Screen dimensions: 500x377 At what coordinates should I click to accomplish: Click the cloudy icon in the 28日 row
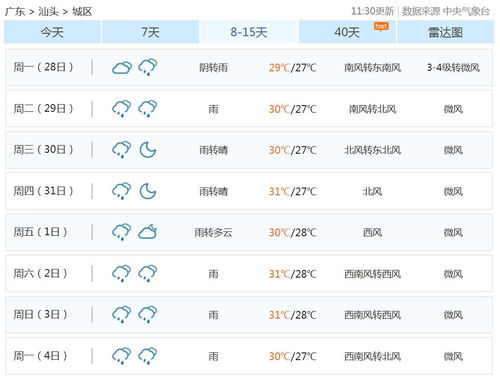tap(122, 68)
